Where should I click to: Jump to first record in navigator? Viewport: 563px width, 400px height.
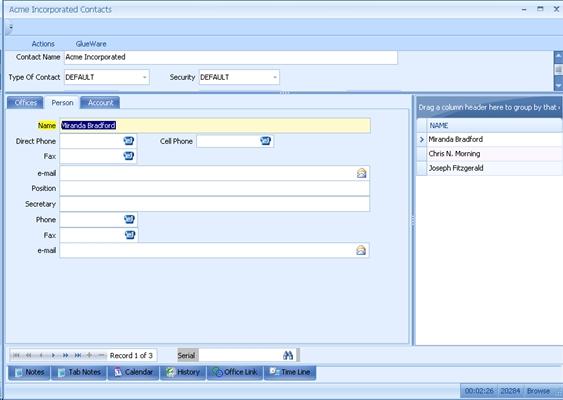coord(16,355)
